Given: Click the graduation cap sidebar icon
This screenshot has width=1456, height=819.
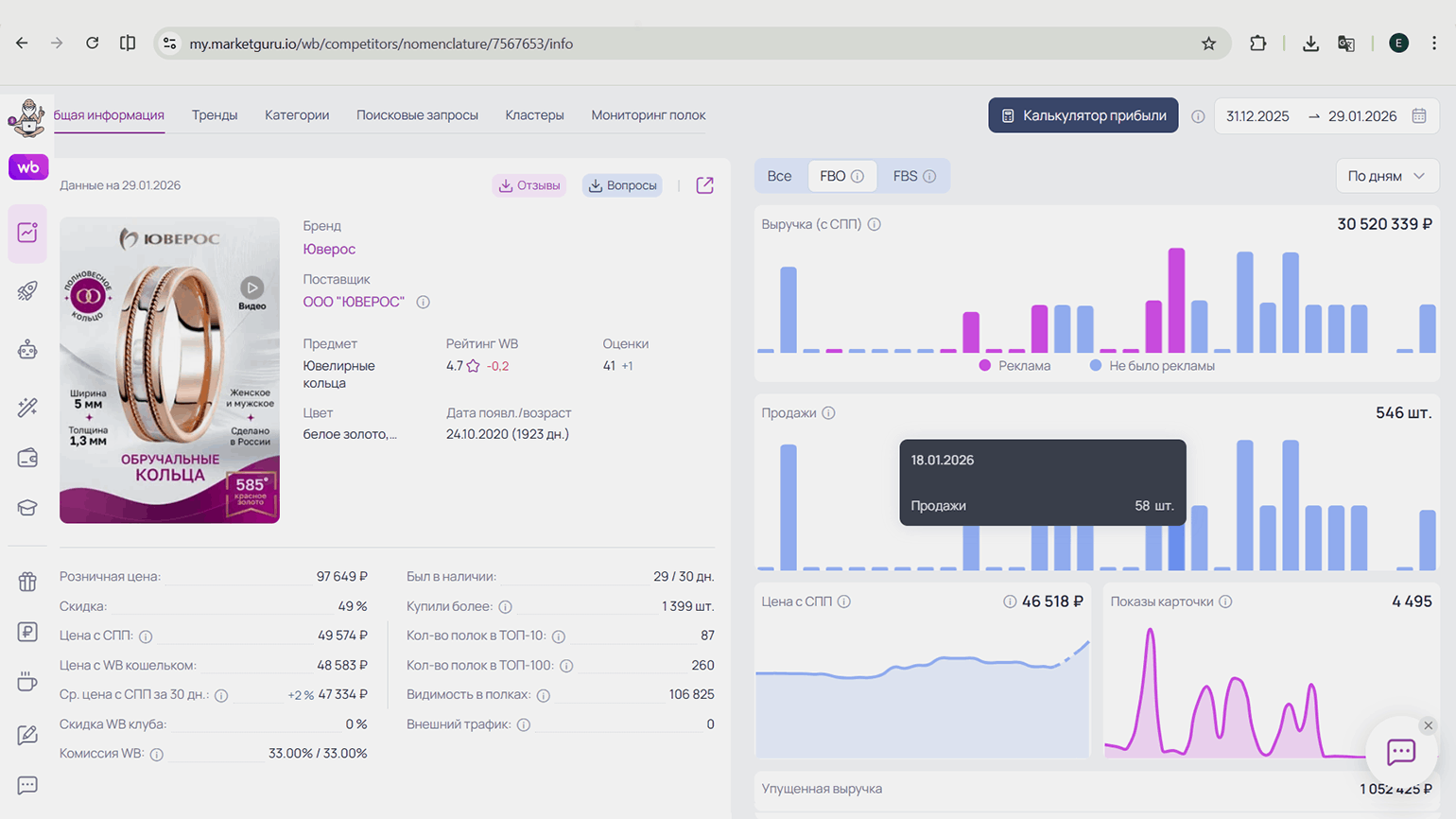Looking at the screenshot, I should (x=27, y=508).
